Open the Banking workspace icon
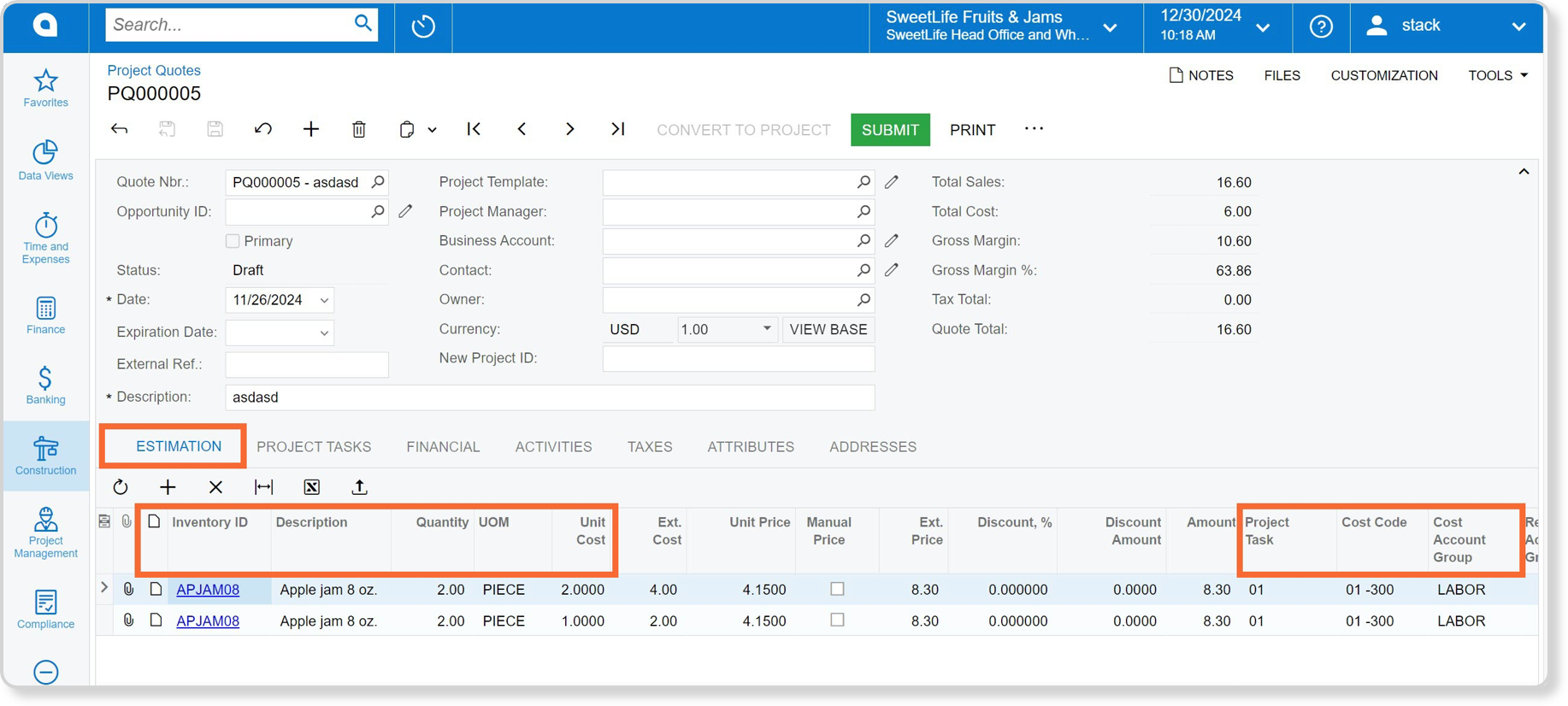 tap(45, 385)
